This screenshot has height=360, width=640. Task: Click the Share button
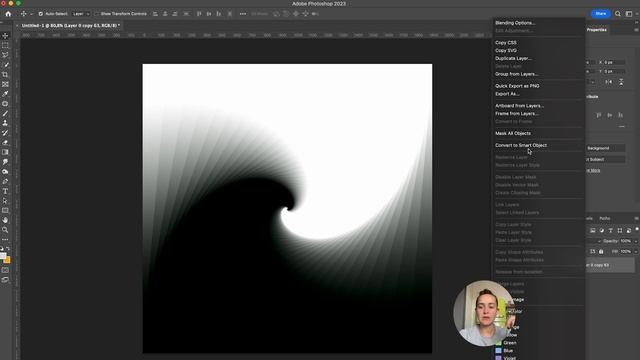pos(600,14)
